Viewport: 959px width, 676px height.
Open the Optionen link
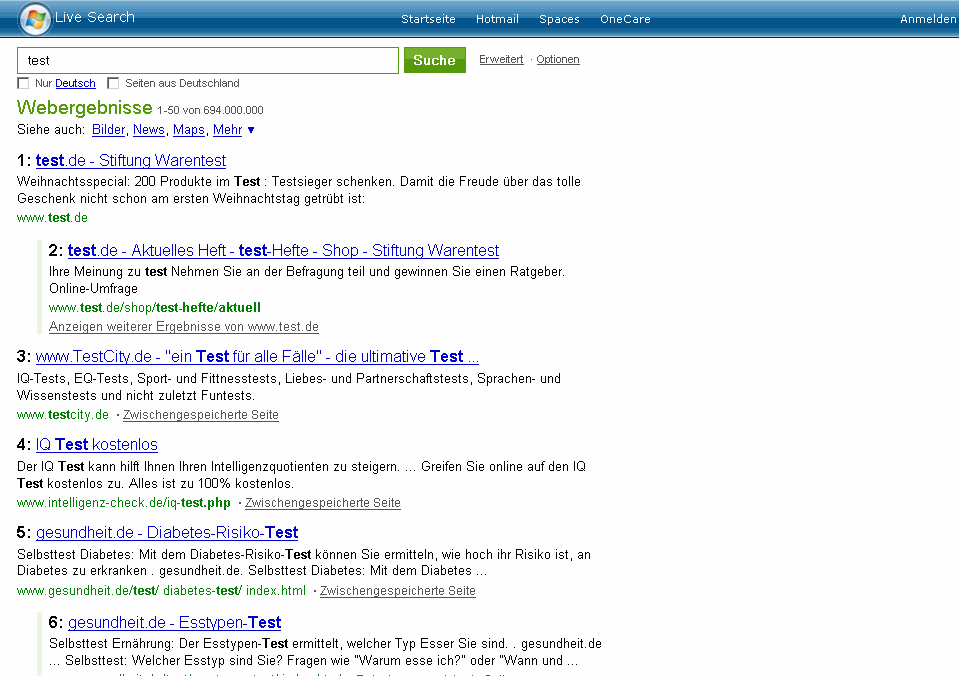coord(558,59)
